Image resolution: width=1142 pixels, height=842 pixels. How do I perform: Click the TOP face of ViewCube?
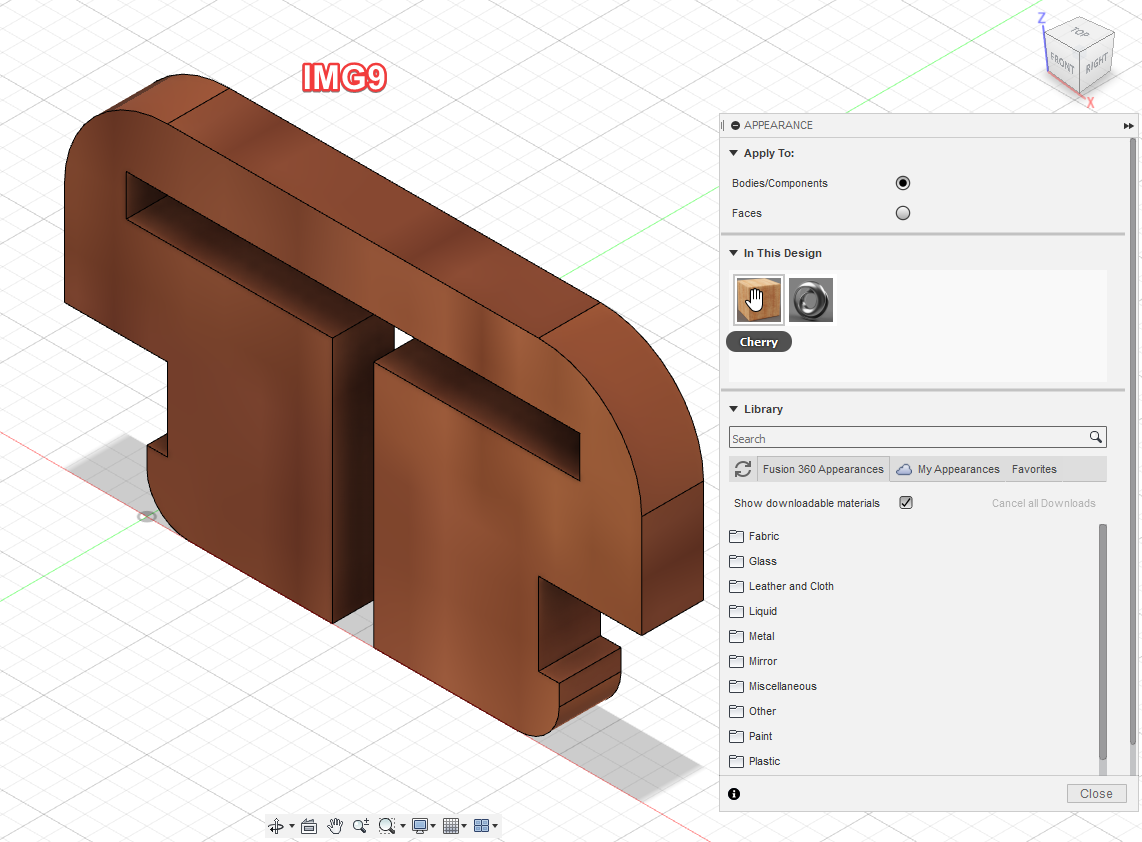pos(1080,33)
